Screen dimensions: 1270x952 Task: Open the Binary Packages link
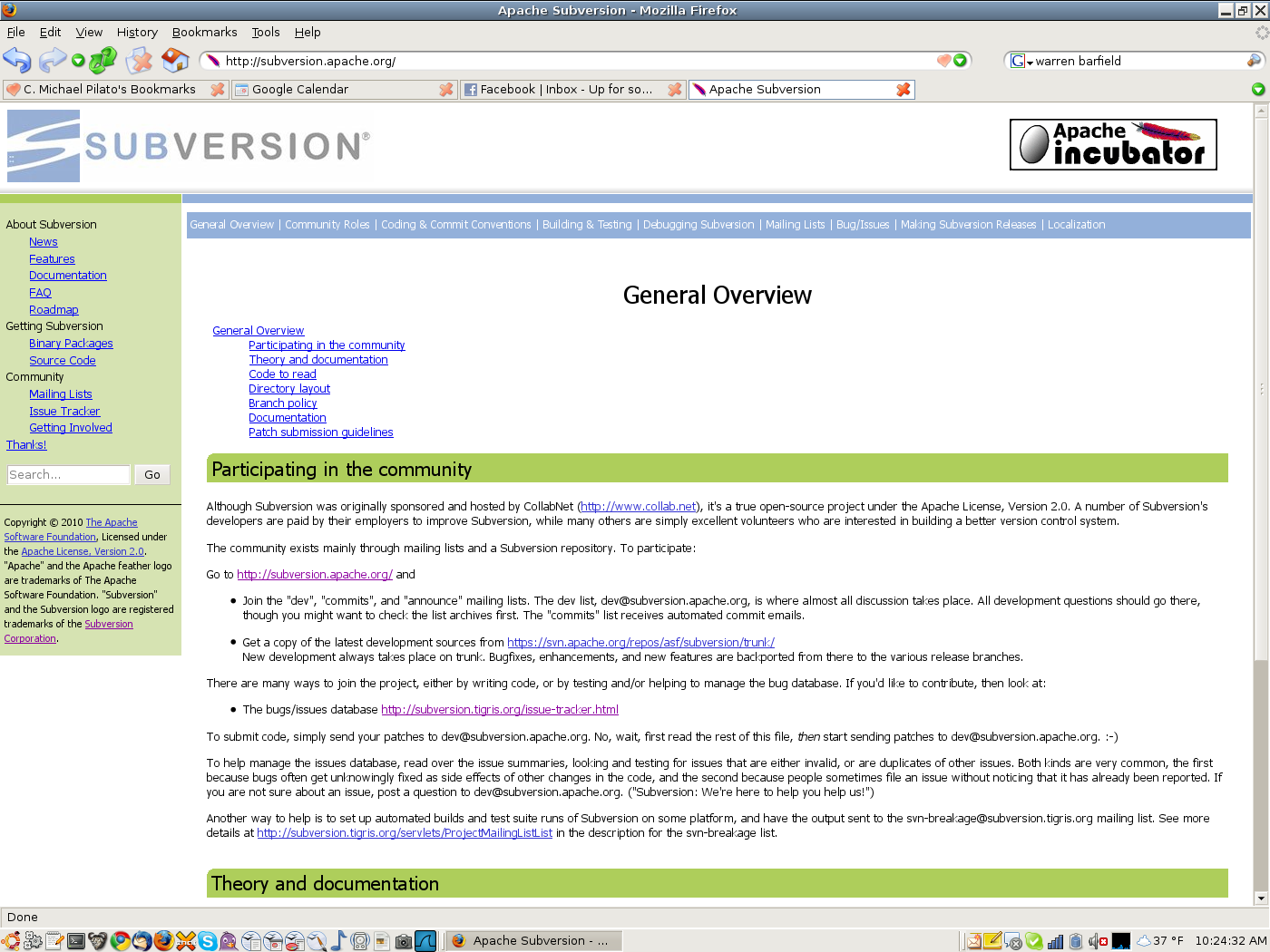pos(71,344)
